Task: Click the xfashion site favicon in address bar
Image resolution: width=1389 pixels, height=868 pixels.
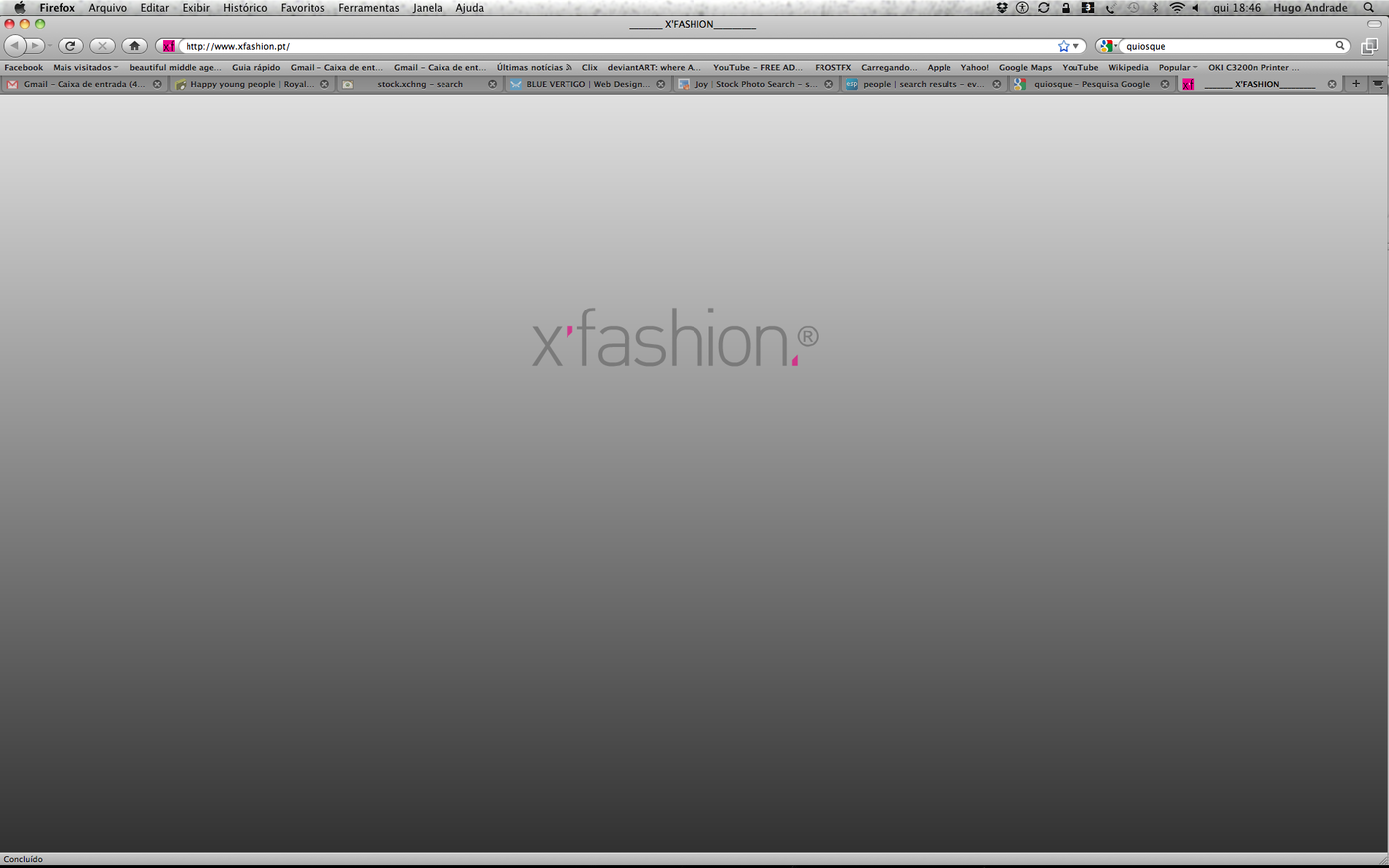Action: [x=168, y=46]
